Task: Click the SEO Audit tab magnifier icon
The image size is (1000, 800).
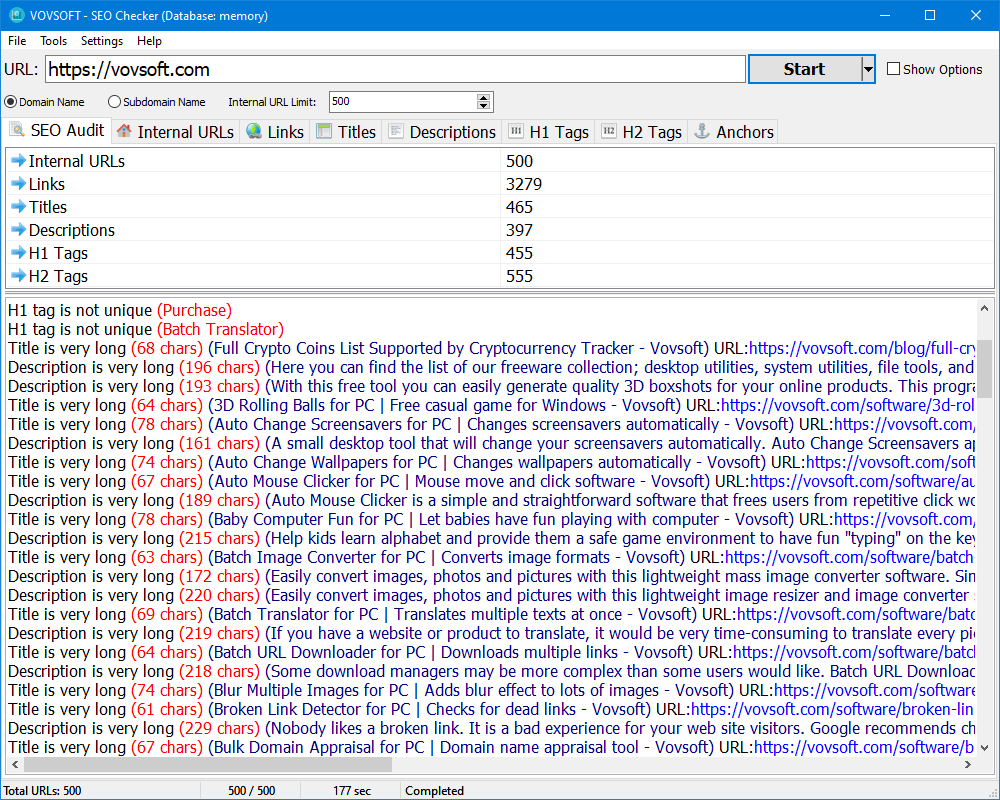Action: pyautogui.click(x=17, y=130)
